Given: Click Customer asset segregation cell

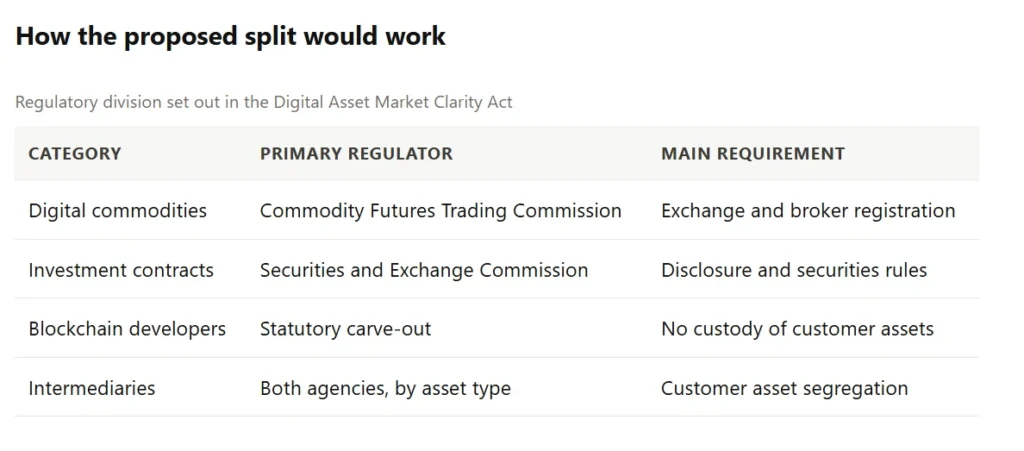Looking at the screenshot, I should coord(784,388).
